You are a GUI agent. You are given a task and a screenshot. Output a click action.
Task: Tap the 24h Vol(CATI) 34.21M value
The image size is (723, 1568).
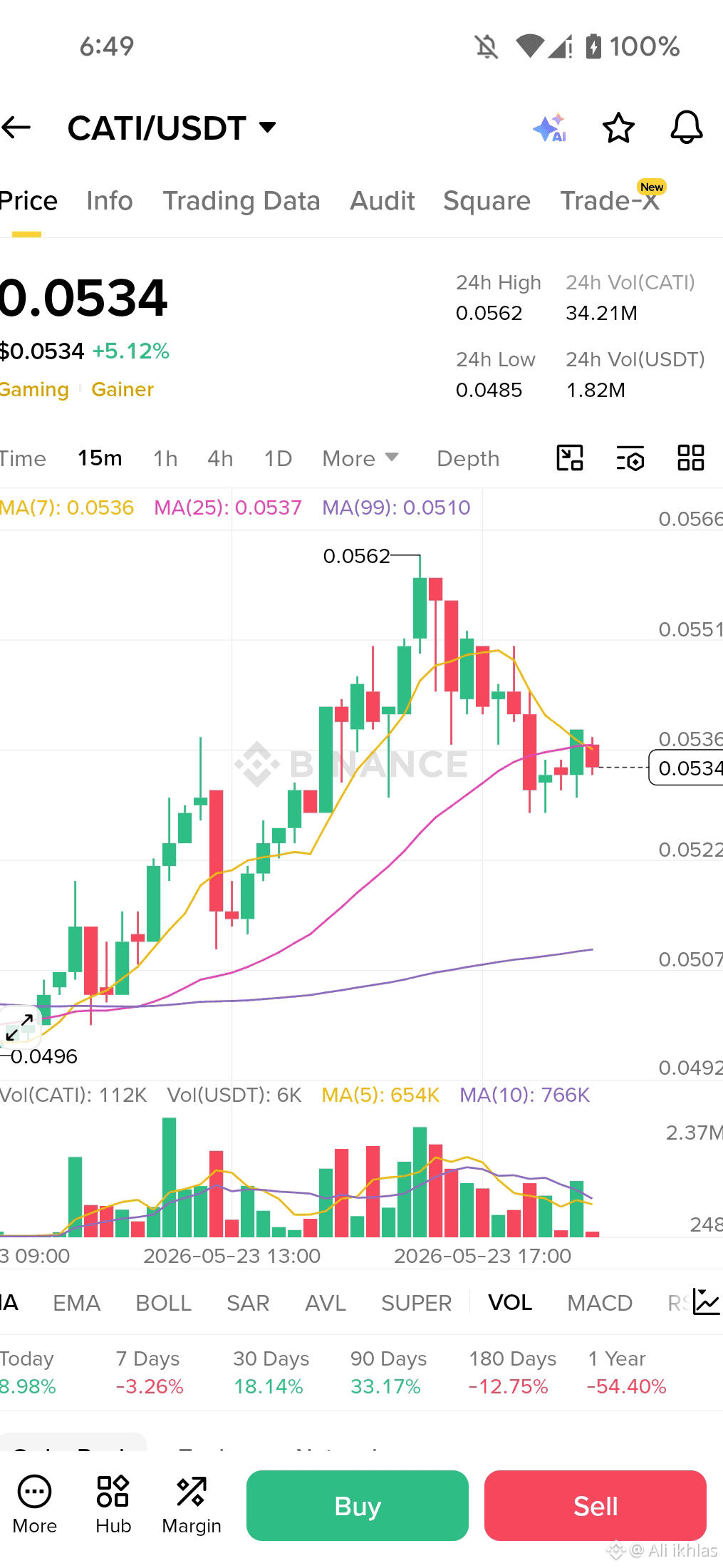[601, 313]
